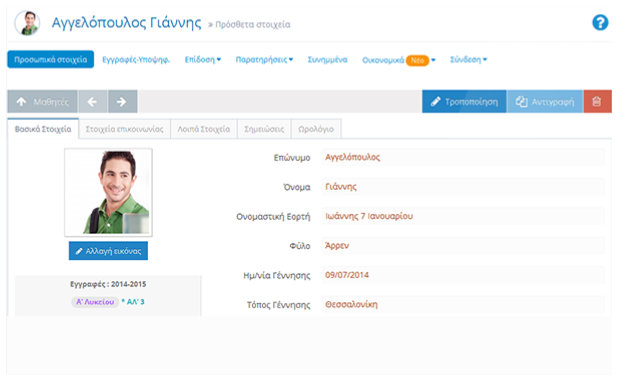618x381 pixels.
Task: Click the student name Αγγελόπουλος Γιάννης heading
Action: tap(127, 23)
